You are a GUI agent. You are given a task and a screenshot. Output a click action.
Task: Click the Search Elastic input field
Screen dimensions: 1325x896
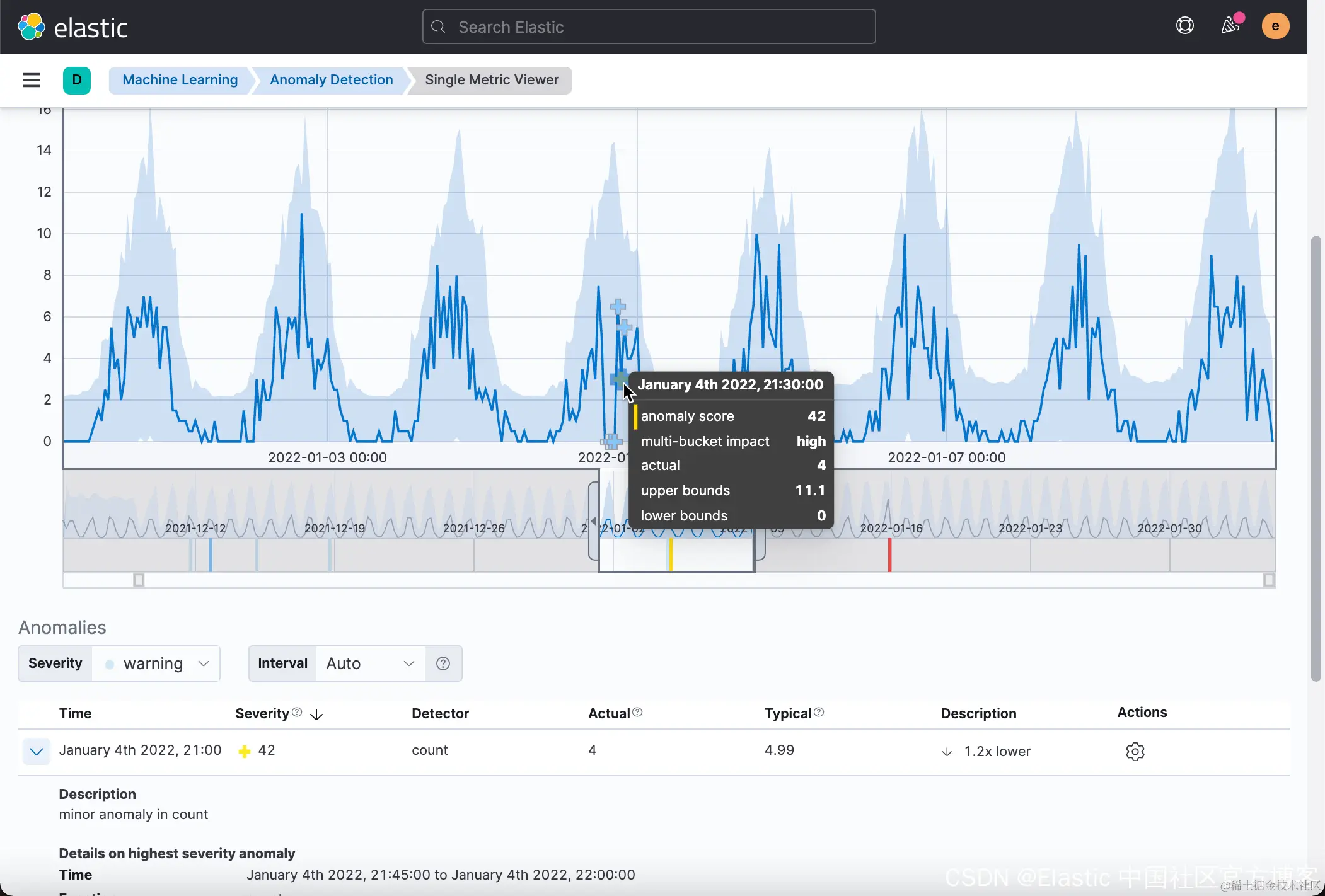tap(649, 26)
